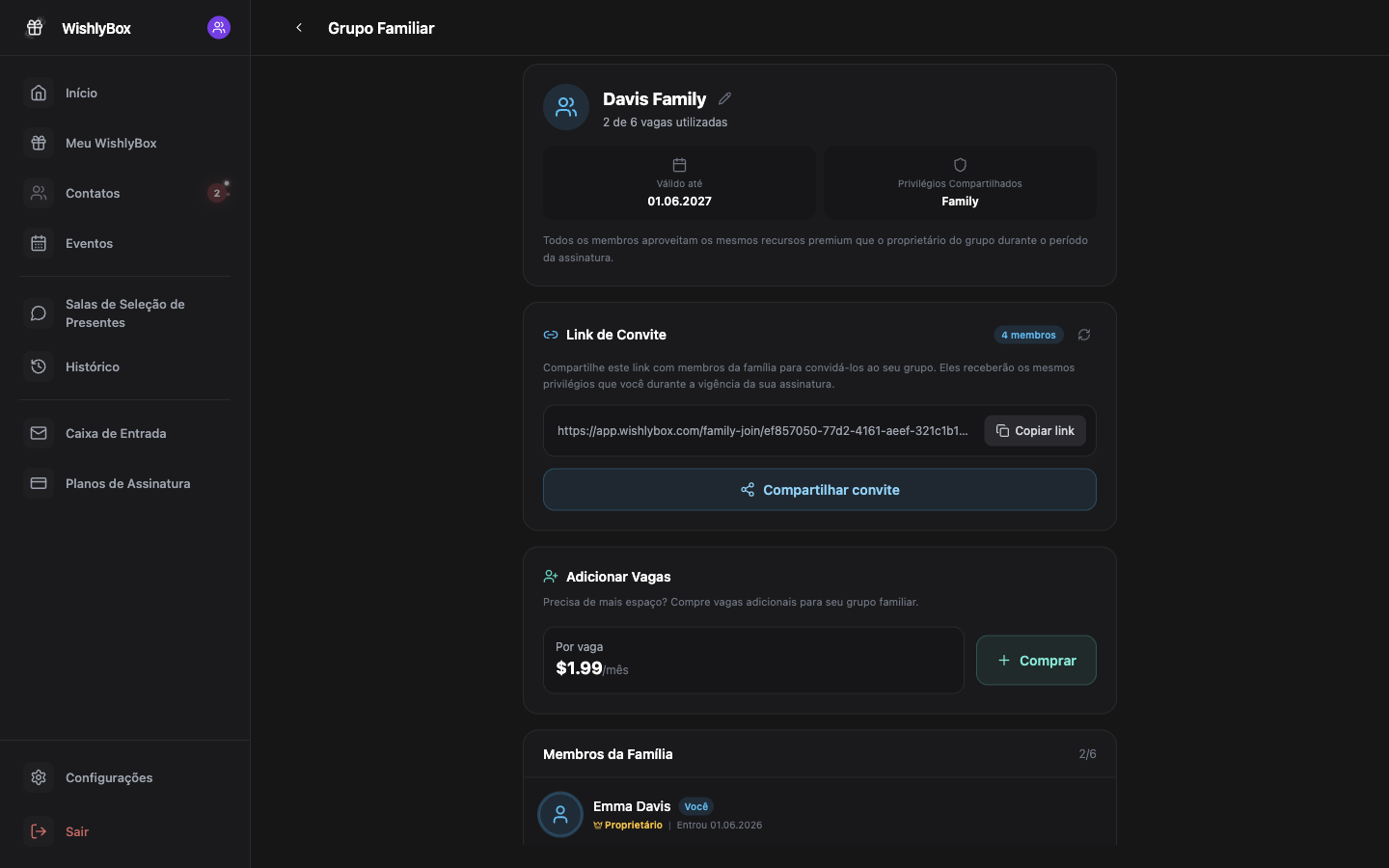
Task: Click the Davis Family group avatar
Action: coord(566,107)
